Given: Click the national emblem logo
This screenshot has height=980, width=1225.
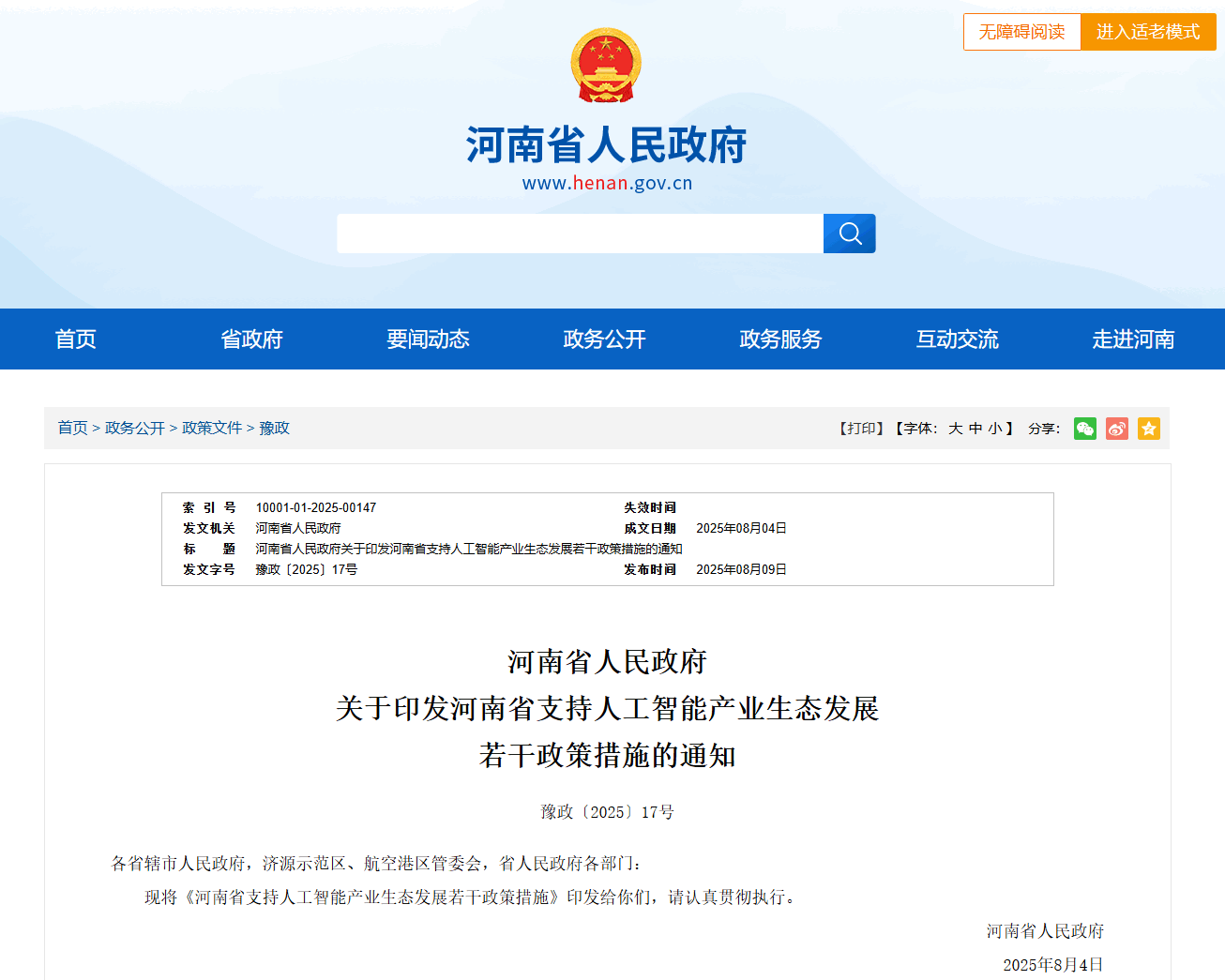Looking at the screenshot, I should (606, 66).
